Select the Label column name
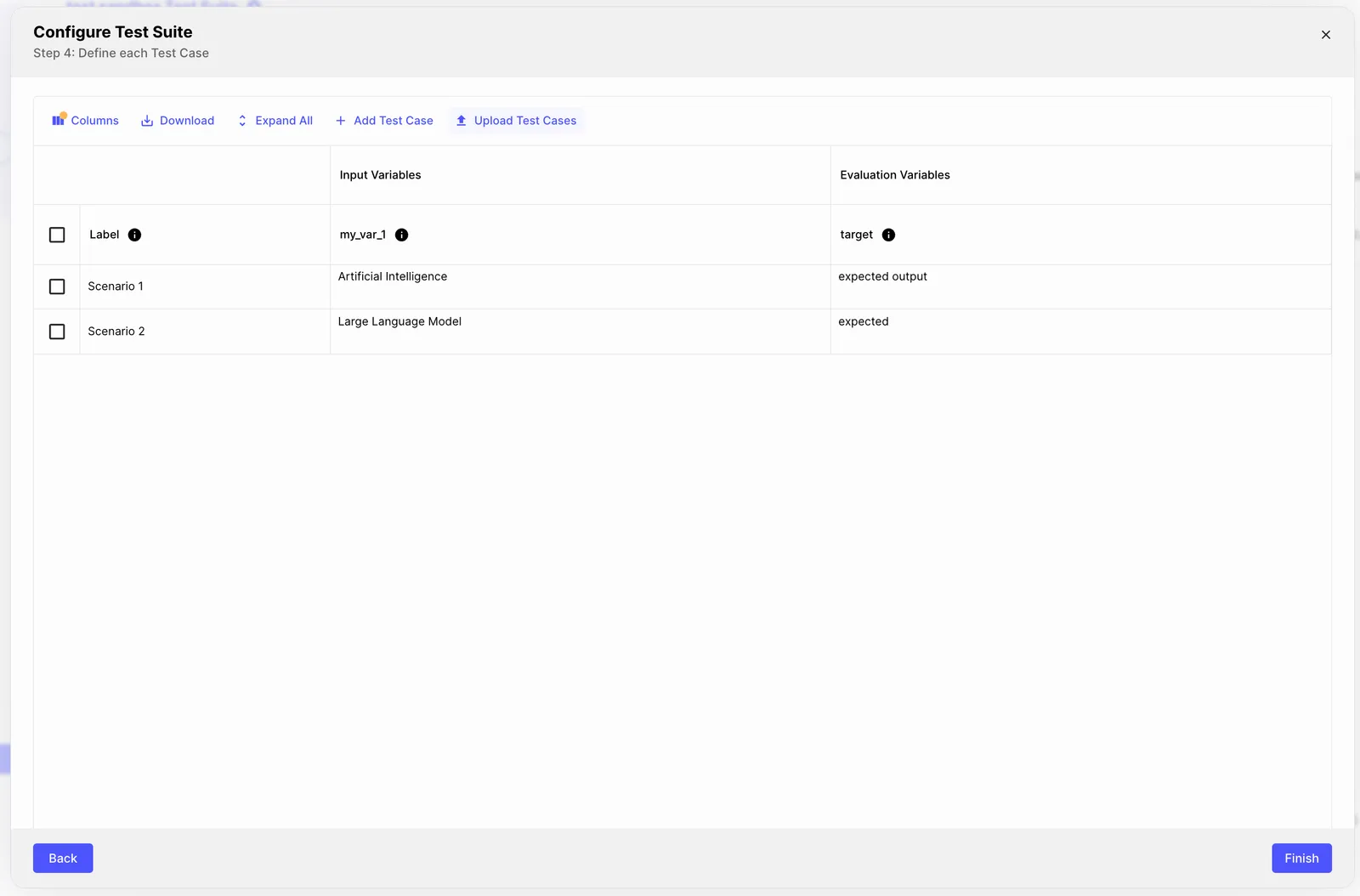This screenshot has height=896, width=1360. point(105,235)
